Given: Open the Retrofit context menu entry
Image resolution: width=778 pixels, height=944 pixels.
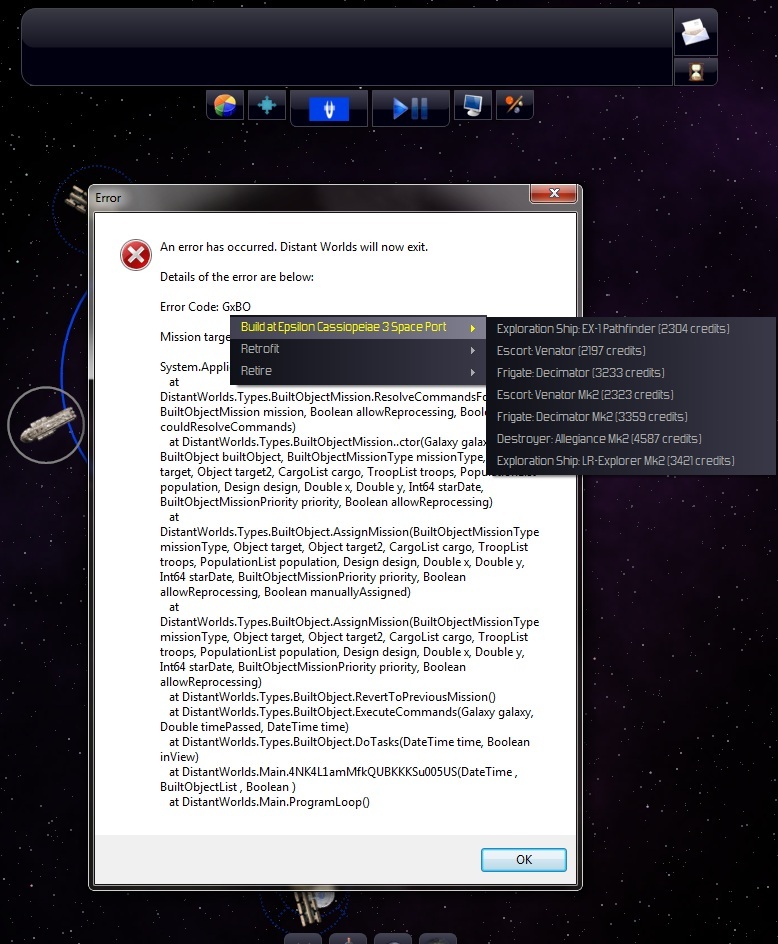Looking at the screenshot, I should click(x=358, y=349).
